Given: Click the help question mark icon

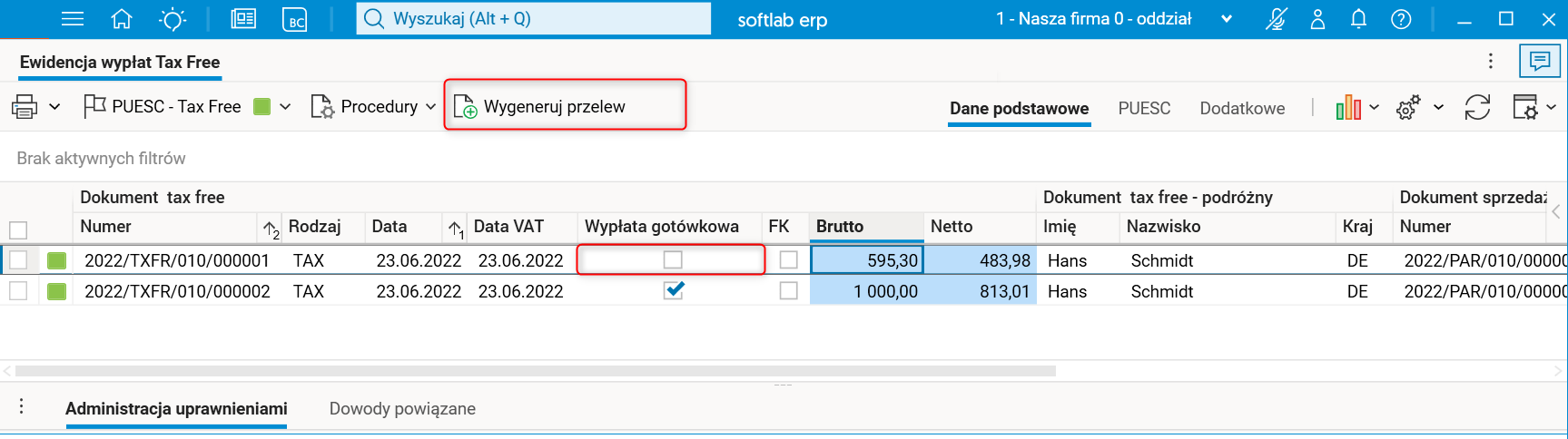Looking at the screenshot, I should (x=1401, y=19).
